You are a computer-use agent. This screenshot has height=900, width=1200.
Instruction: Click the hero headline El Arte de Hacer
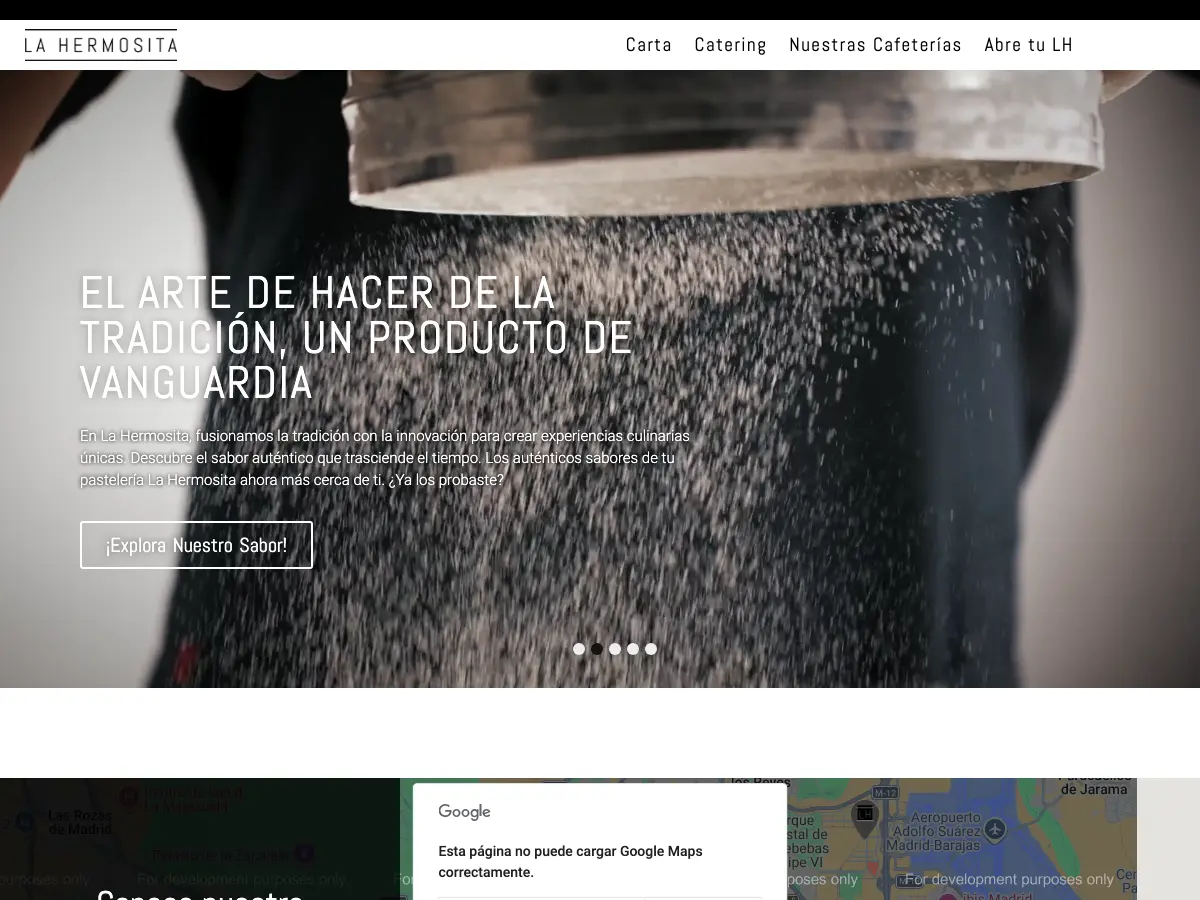click(x=356, y=338)
